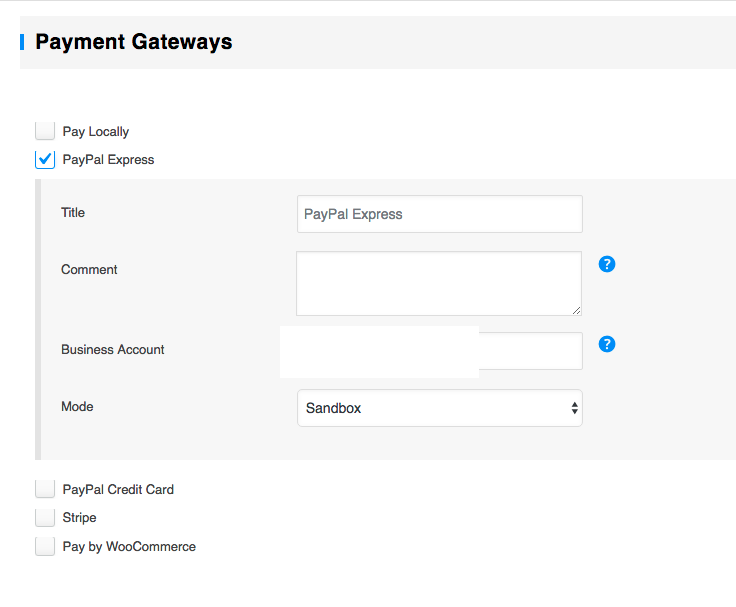
Task: Uncheck the PayPal Express checkbox
Action: (45, 159)
